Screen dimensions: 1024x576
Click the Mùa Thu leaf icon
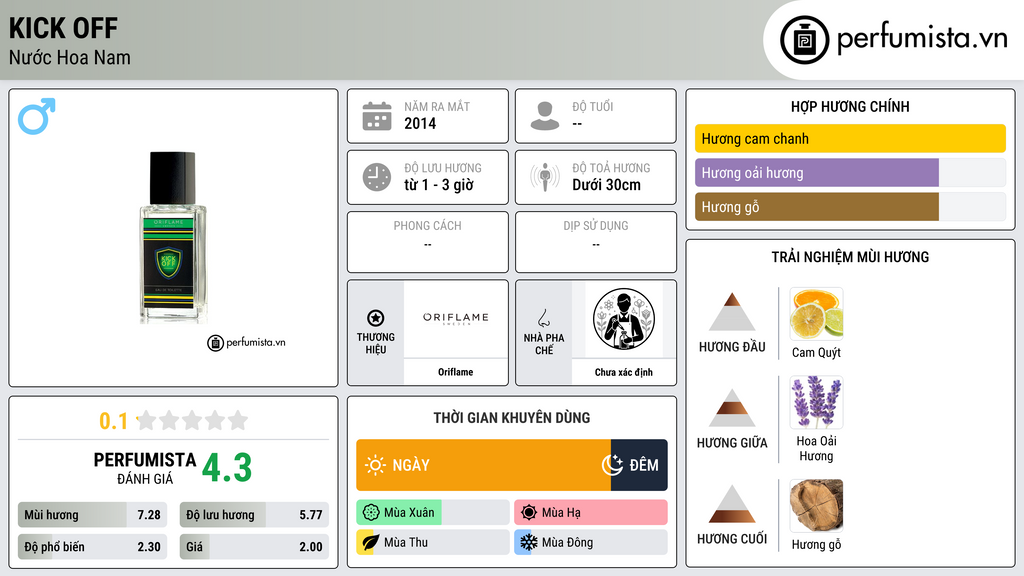[x=370, y=542]
